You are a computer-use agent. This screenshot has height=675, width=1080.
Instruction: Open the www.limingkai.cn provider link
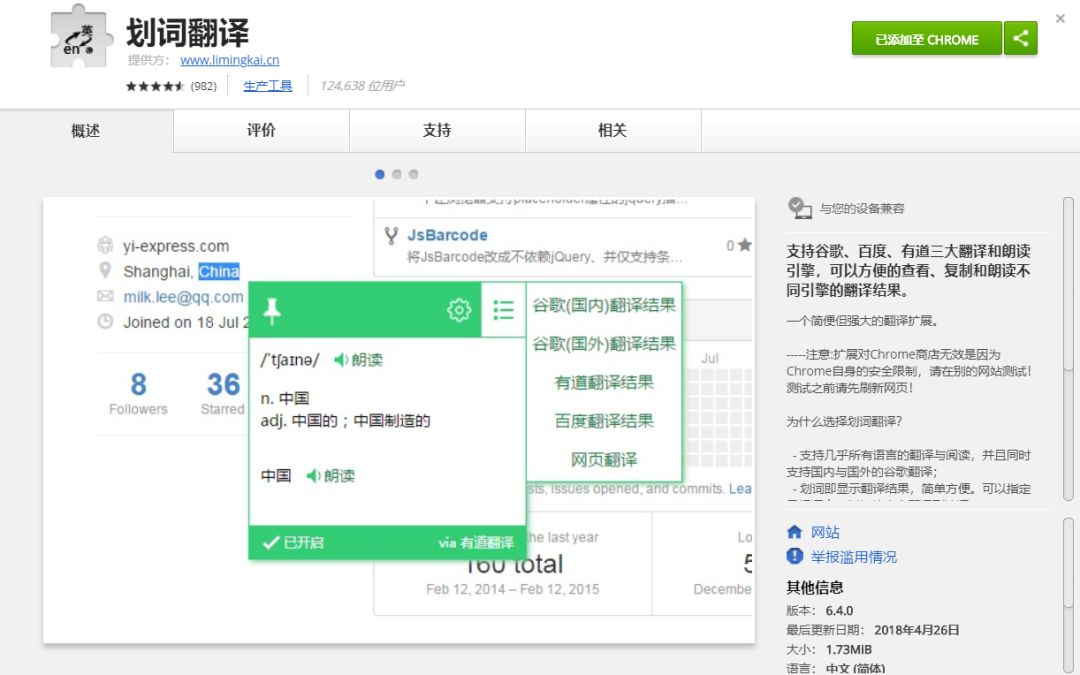pyautogui.click(x=229, y=60)
